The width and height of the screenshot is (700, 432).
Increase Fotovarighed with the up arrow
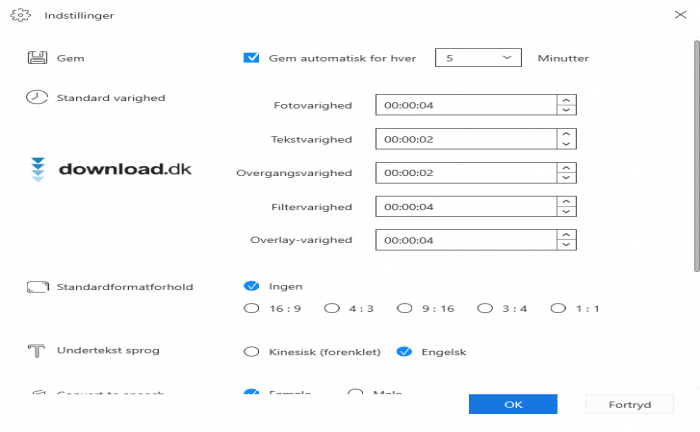point(567,100)
